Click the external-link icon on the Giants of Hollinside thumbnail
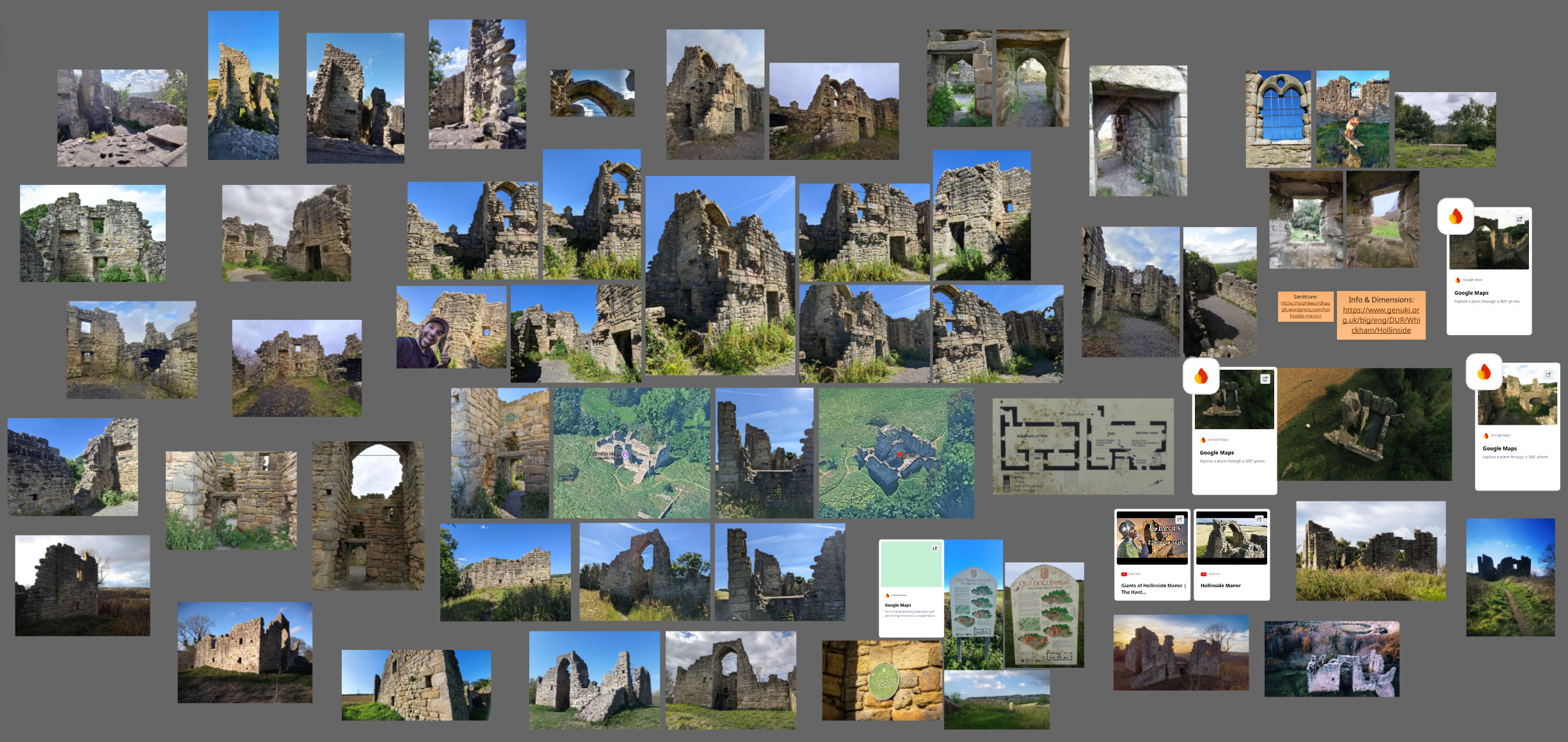This screenshot has width=1568, height=742. click(x=1181, y=520)
